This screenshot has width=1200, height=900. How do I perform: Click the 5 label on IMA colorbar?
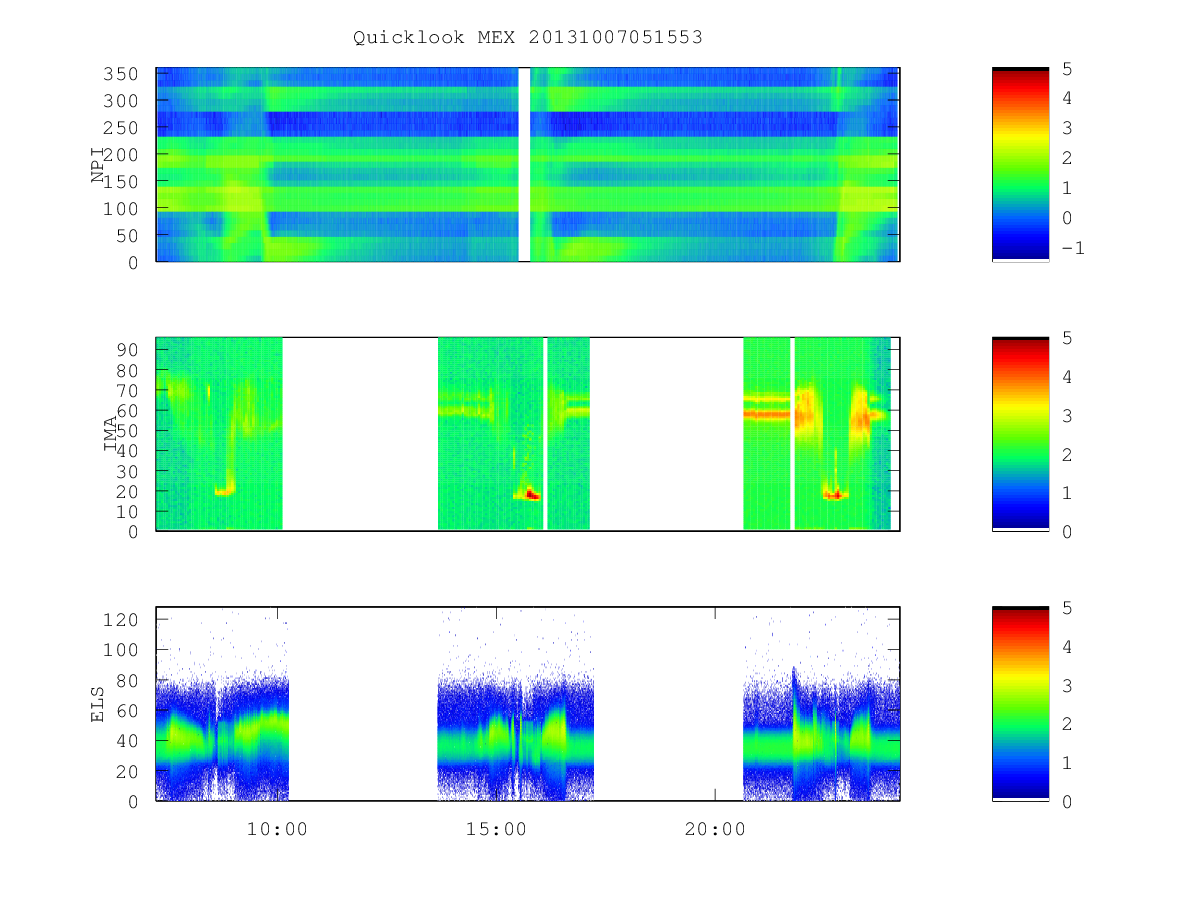(1066, 338)
